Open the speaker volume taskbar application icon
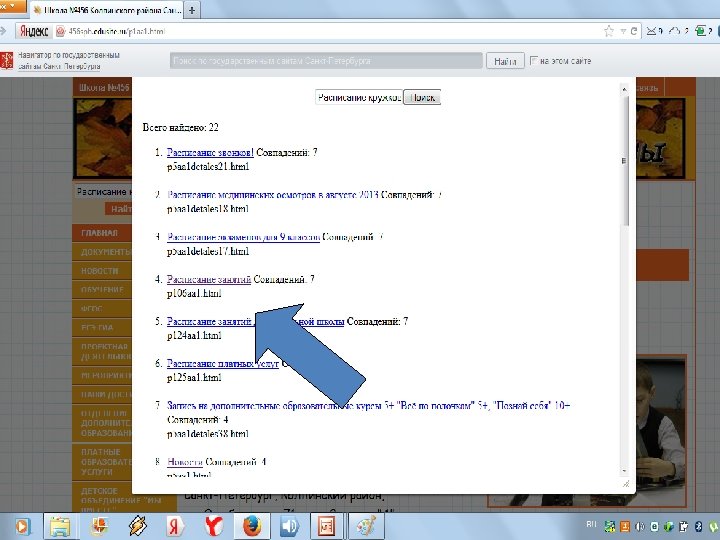 [x=289, y=526]
